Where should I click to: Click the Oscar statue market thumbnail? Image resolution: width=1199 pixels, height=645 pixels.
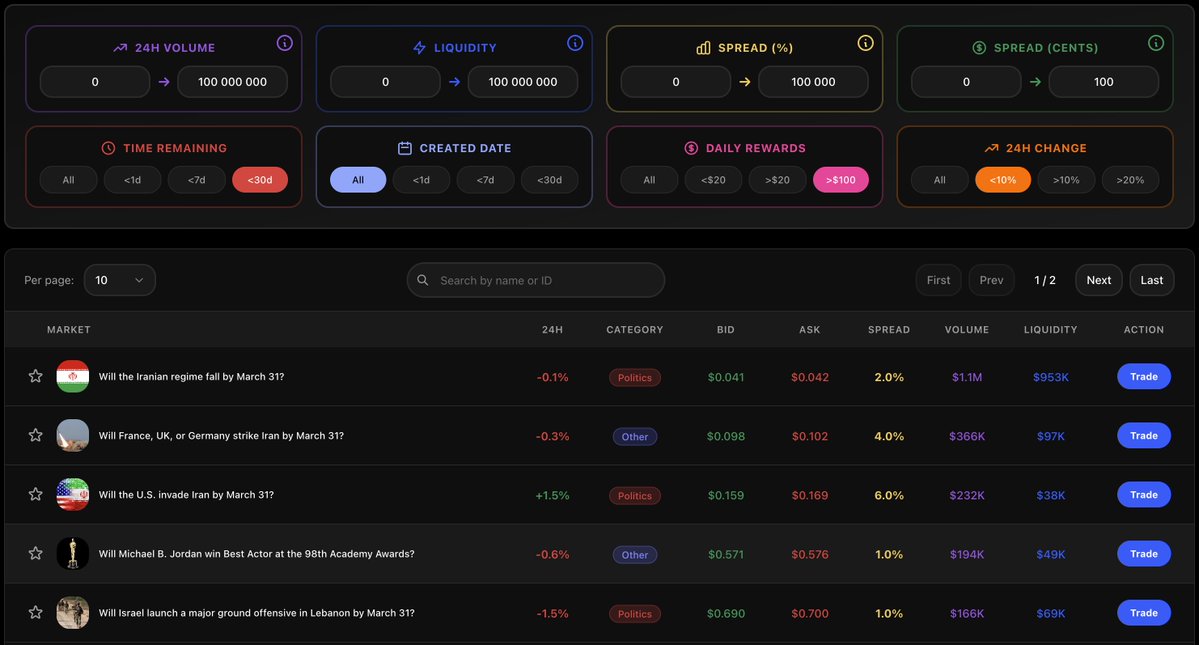point(73,553)
